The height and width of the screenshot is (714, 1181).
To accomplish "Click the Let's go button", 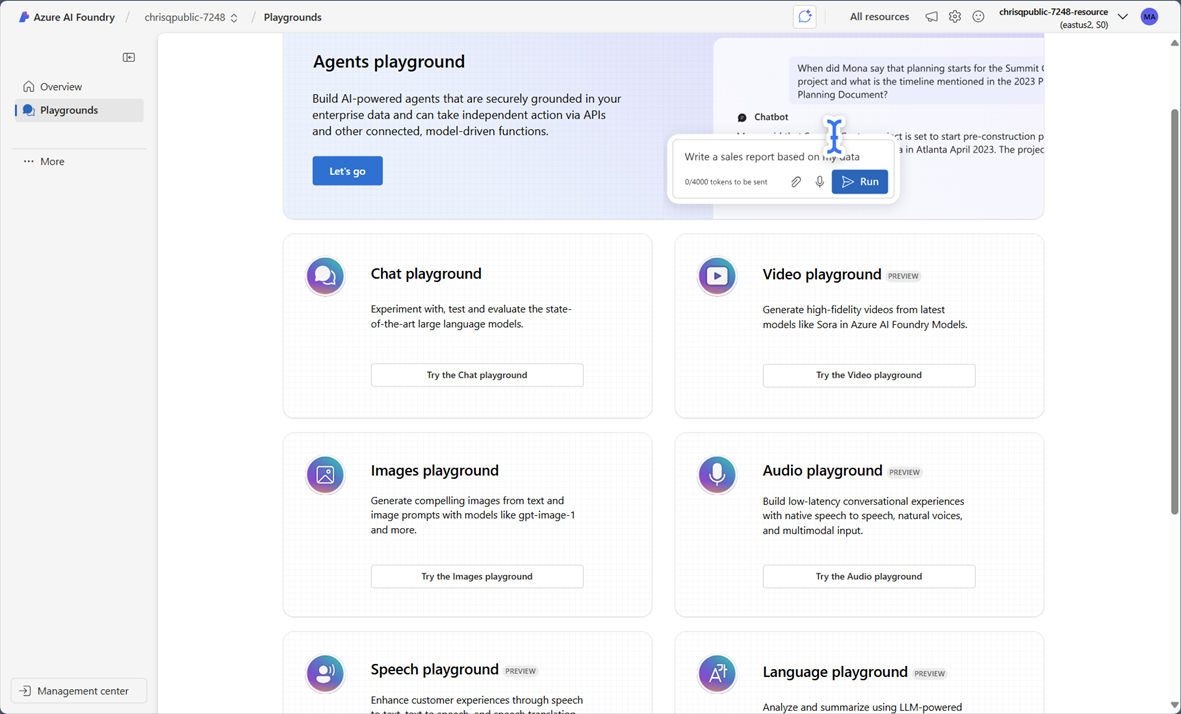I will (347, 171).
